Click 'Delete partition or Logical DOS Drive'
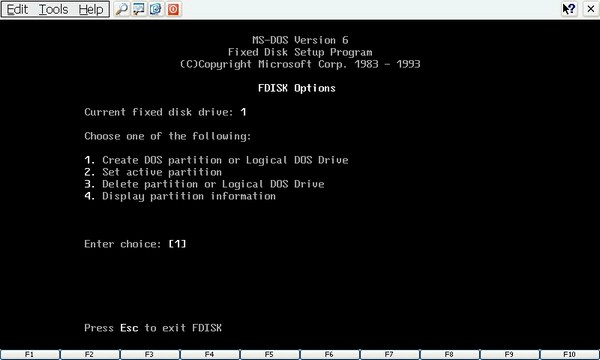600x360 pixels. click(x=213, y=184)
